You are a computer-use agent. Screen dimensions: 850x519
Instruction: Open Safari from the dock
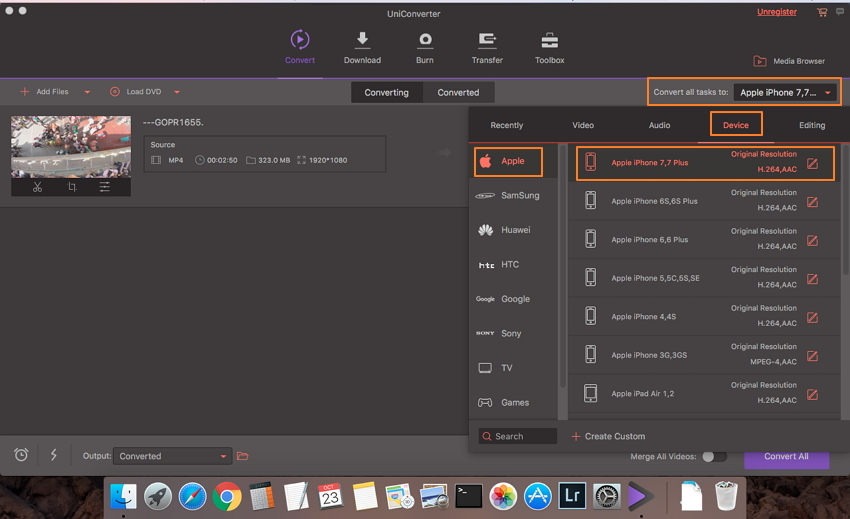pyautogui.click(x=192, y=496)
